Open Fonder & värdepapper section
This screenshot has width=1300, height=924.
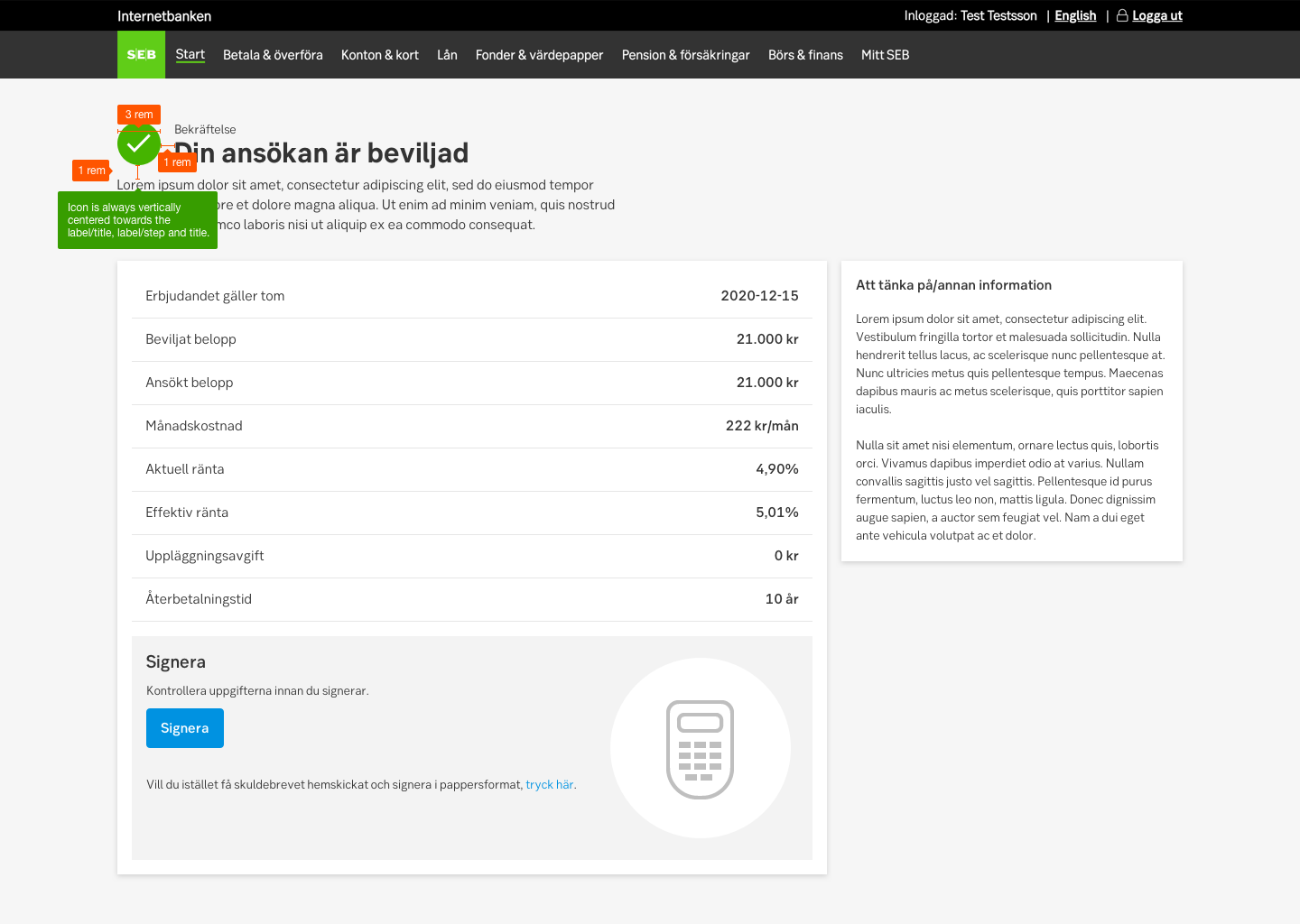point(539,55)
